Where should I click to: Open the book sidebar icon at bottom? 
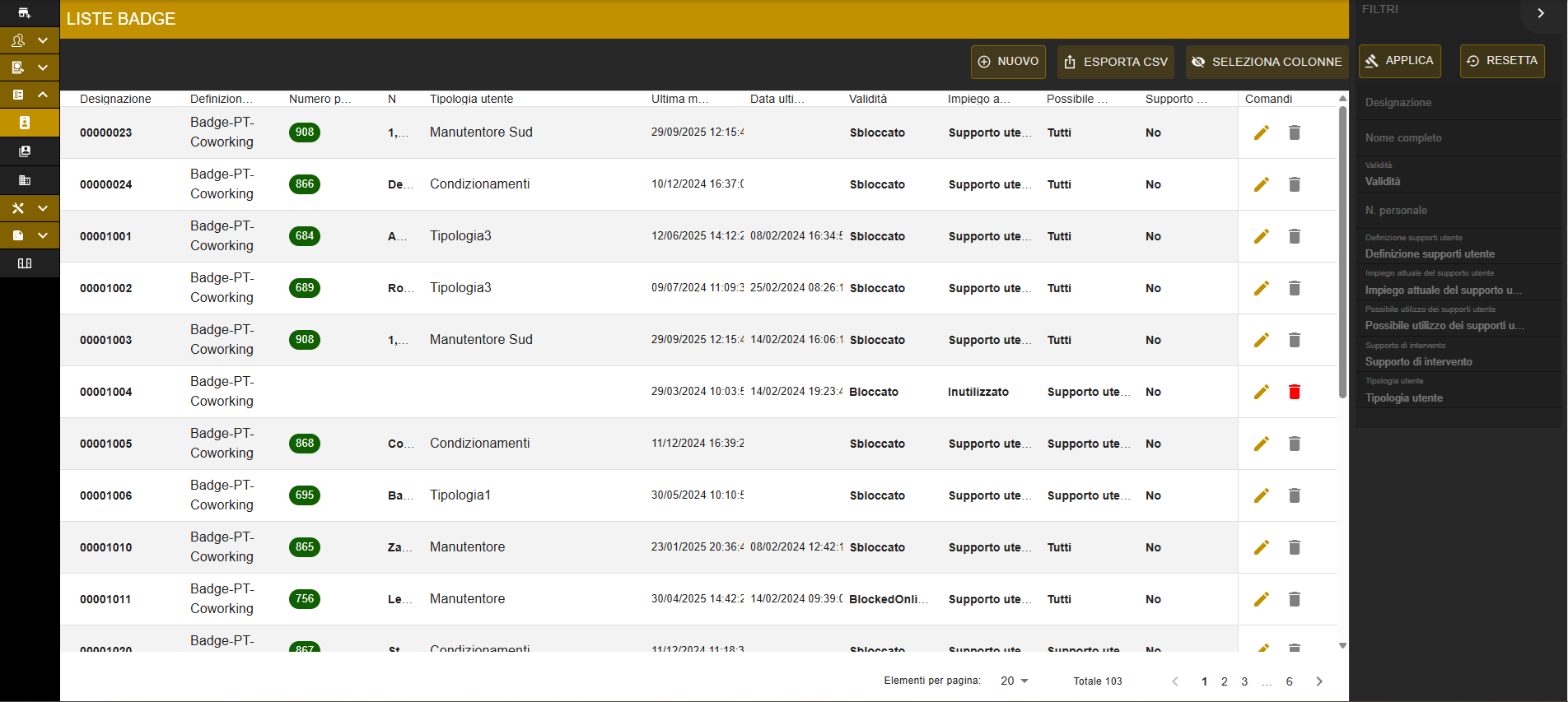point(25,263)
